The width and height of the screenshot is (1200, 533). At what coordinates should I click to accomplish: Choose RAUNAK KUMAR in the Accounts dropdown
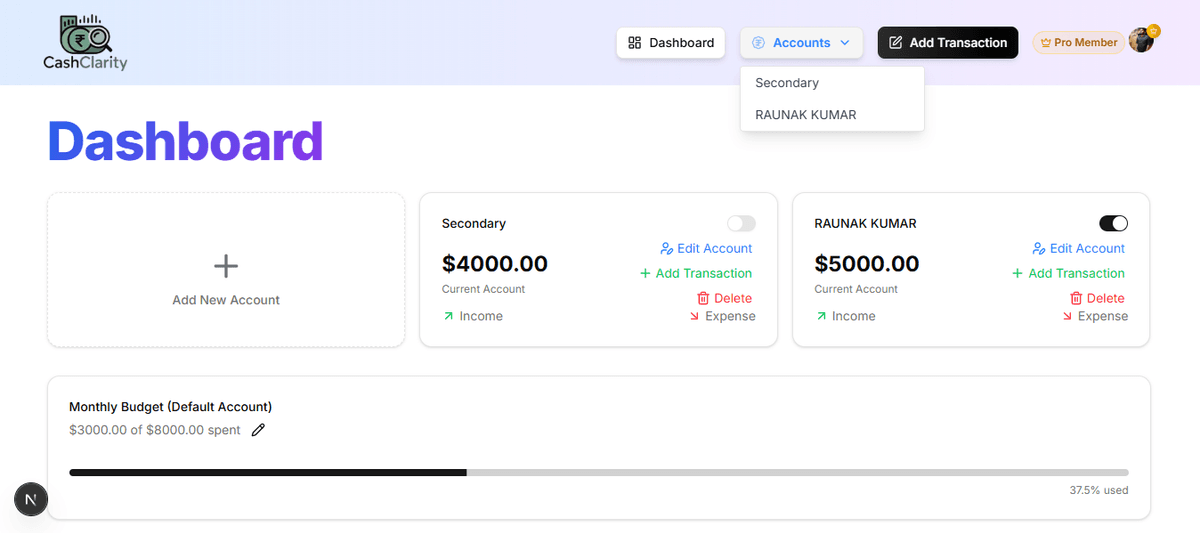click(x=805, y=115)
